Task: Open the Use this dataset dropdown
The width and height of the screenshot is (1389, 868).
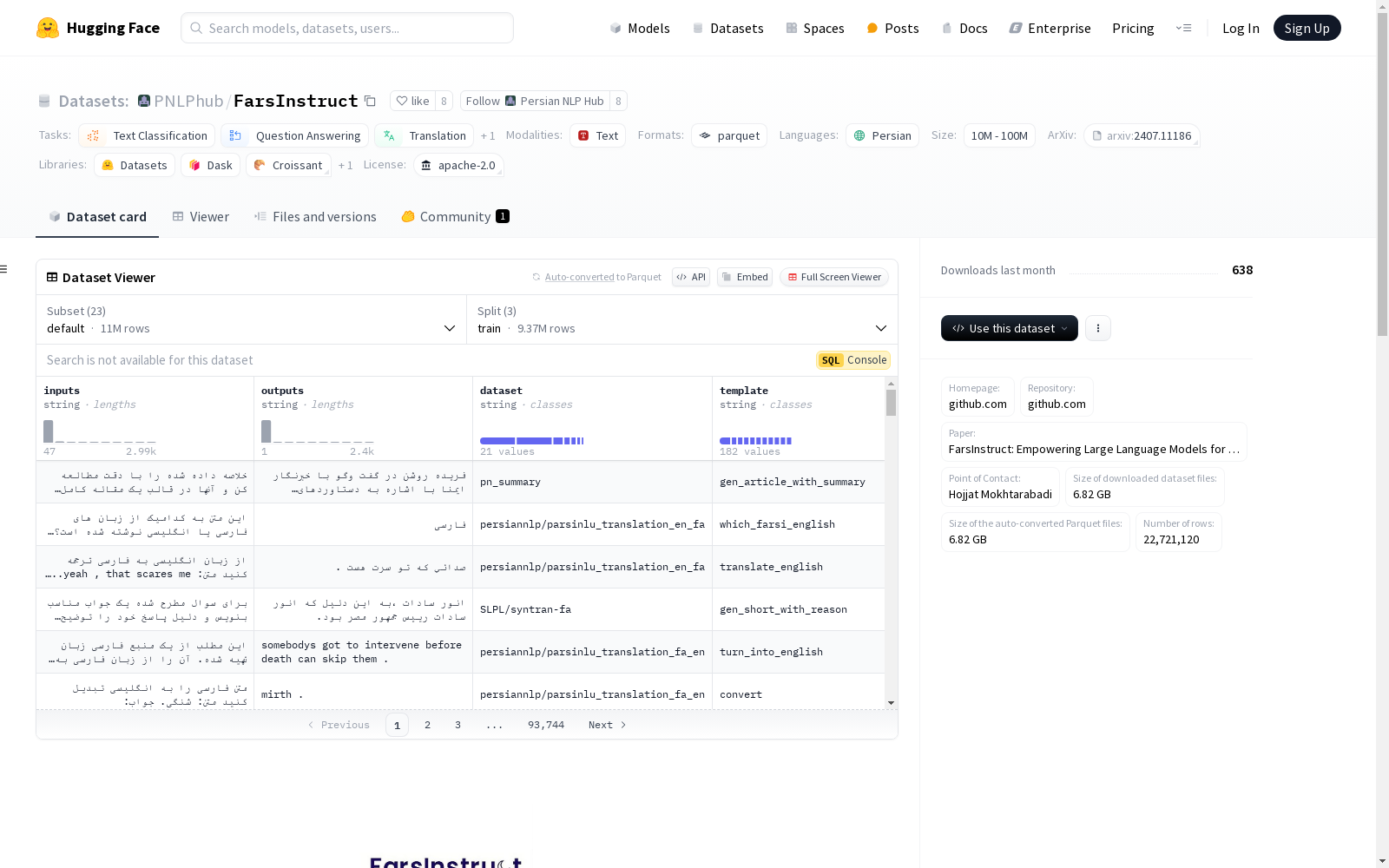Action: click(1010, 328)
